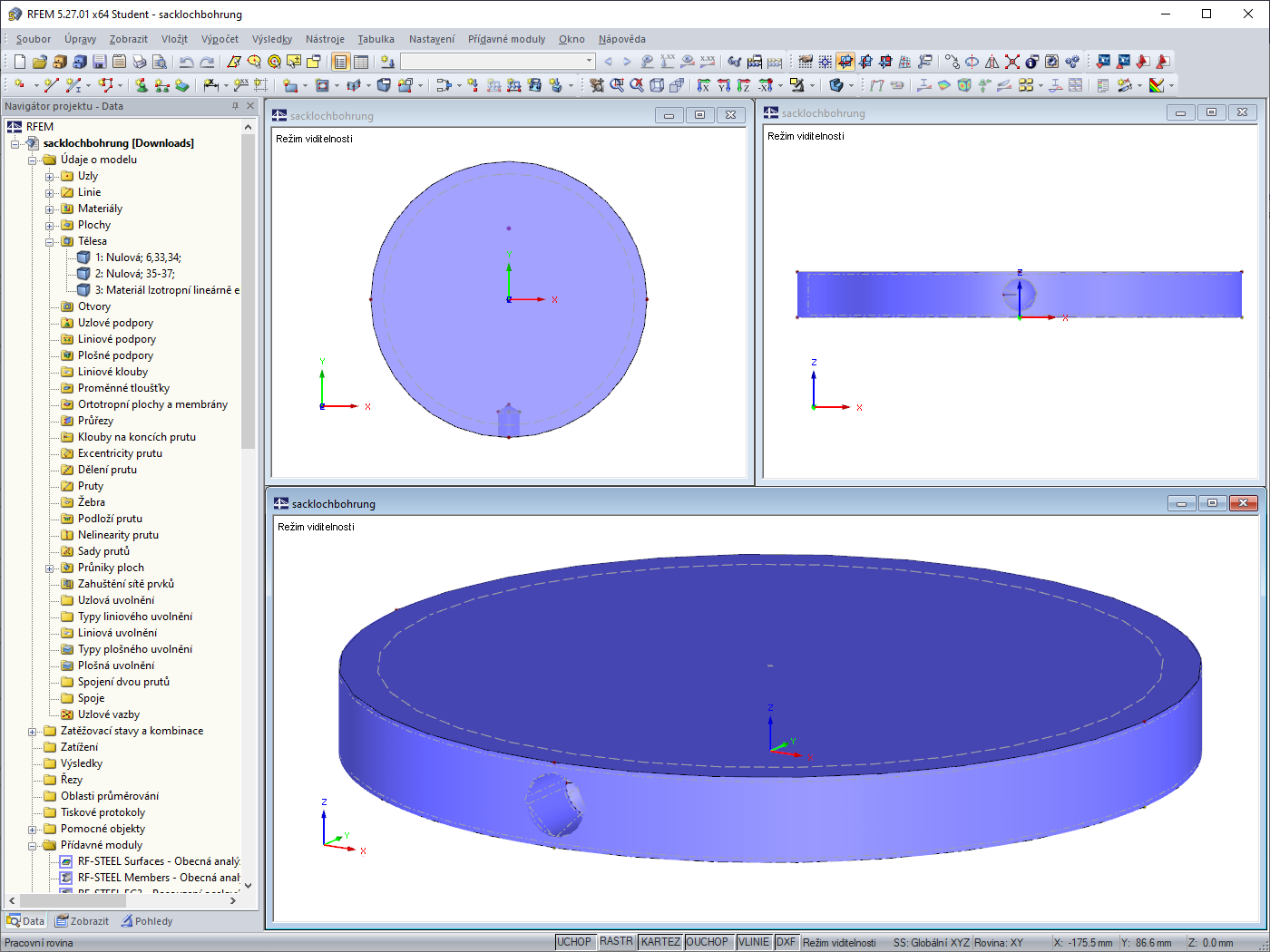Click the view in X direction icon

(x=704, y=85)
